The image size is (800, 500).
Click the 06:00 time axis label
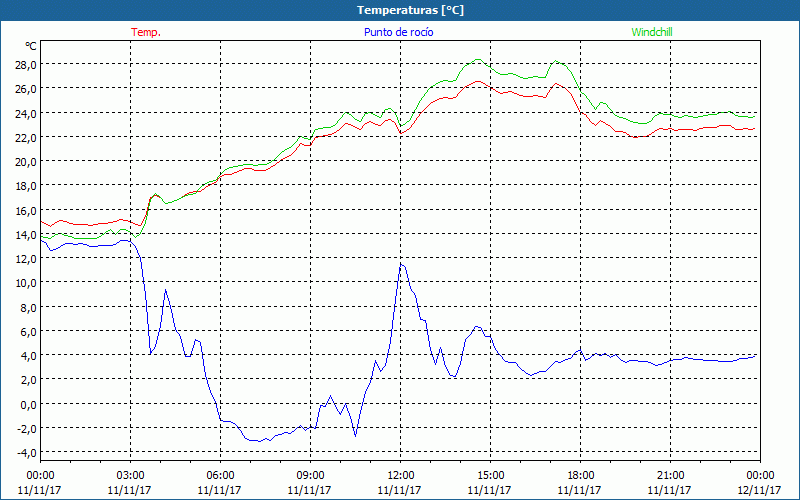click(220, 475)
